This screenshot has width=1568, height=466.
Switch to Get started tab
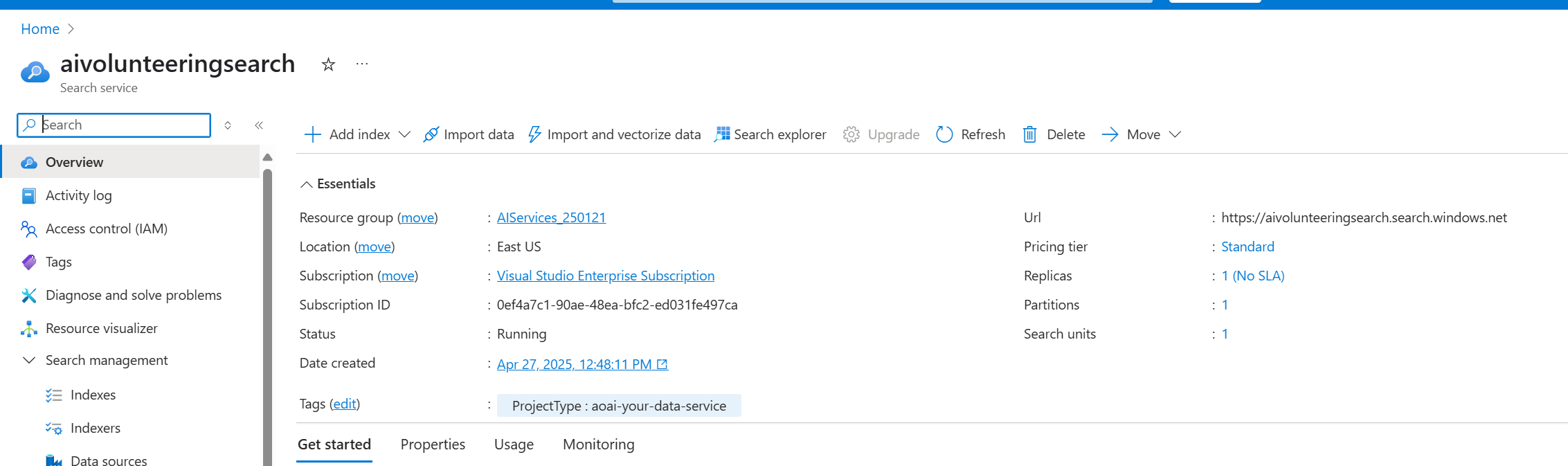pos(334,445)
